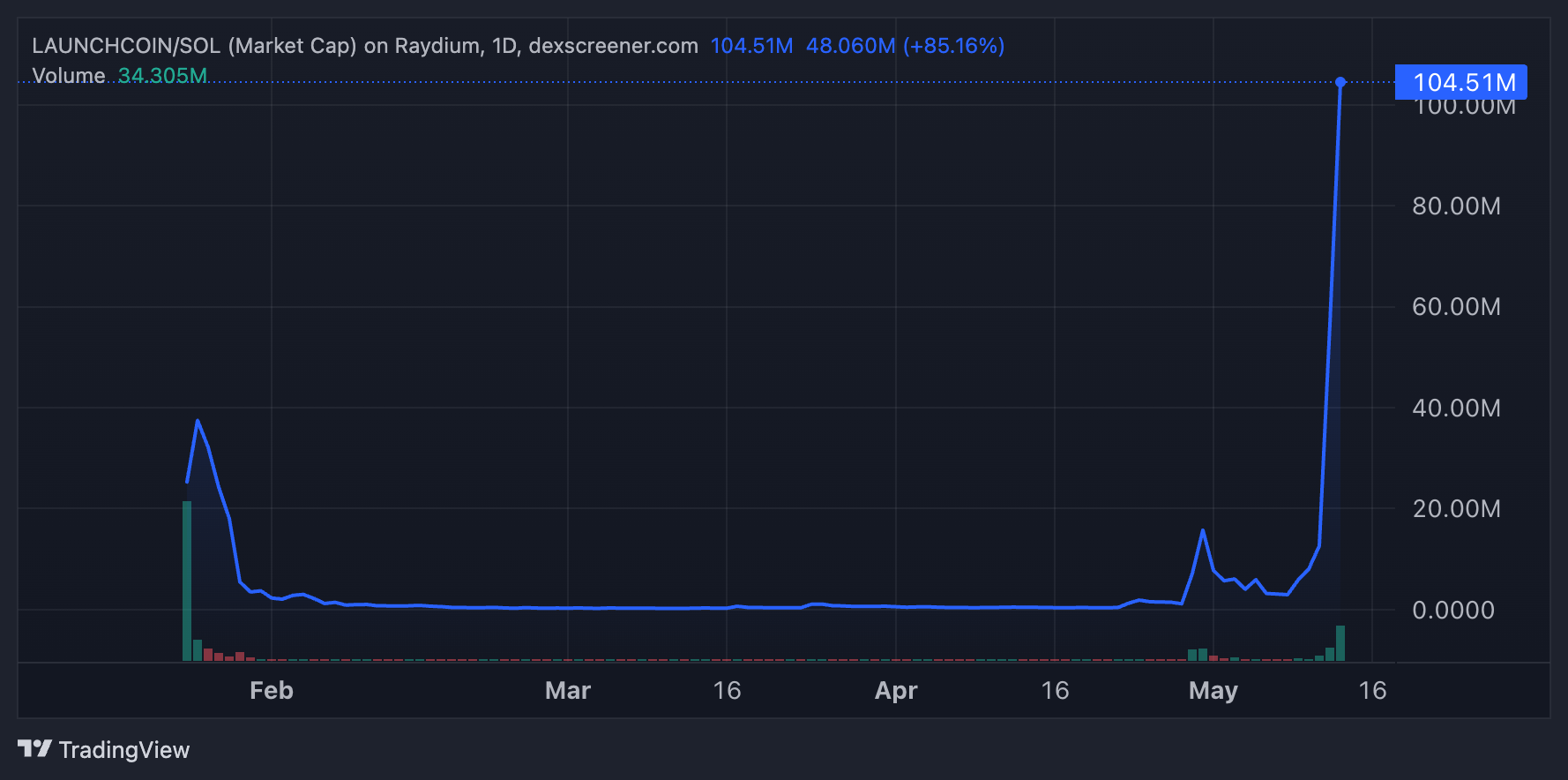The image size is (1568, 780).
Task: Select the Mar date label
Action: point(567,690)
